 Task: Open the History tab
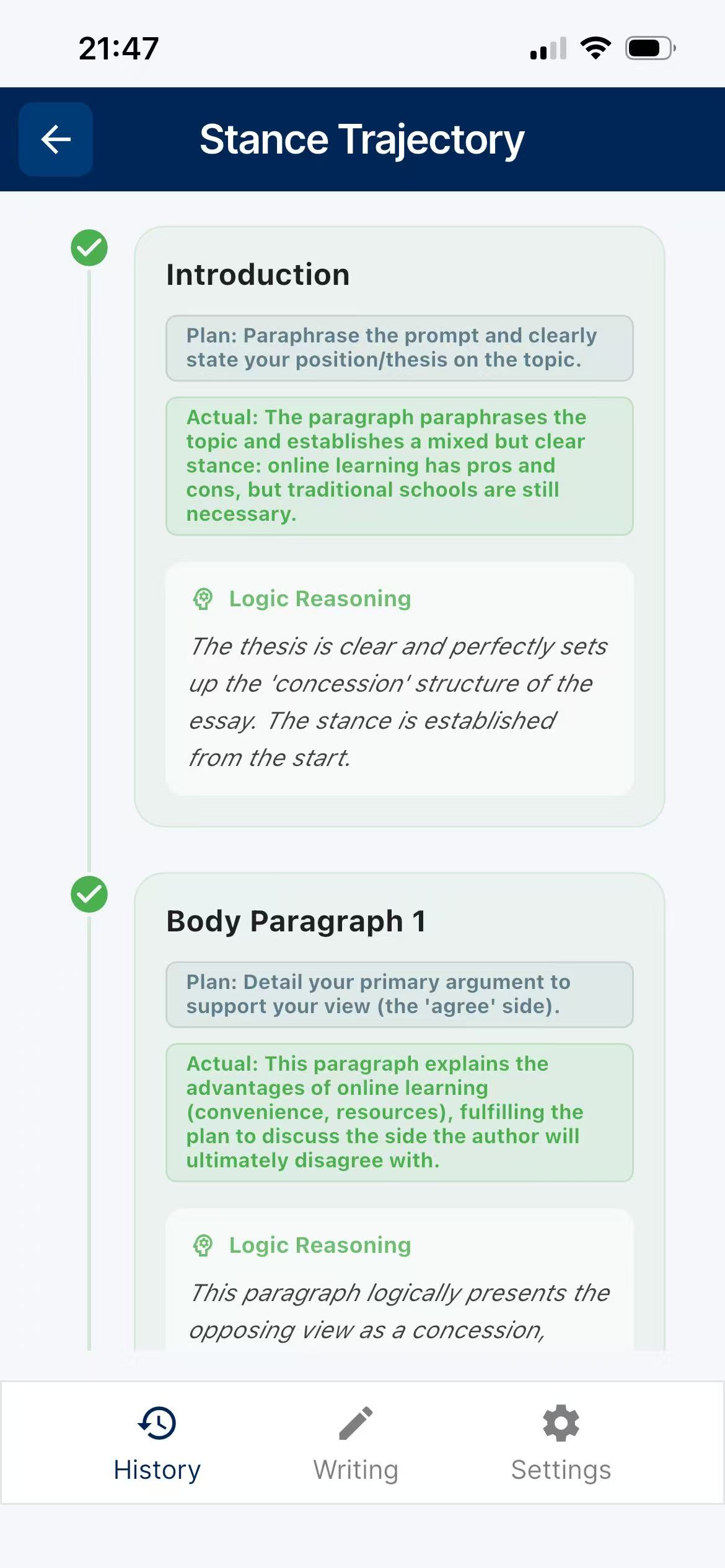pyautogui.click(x=157, y=1443)
